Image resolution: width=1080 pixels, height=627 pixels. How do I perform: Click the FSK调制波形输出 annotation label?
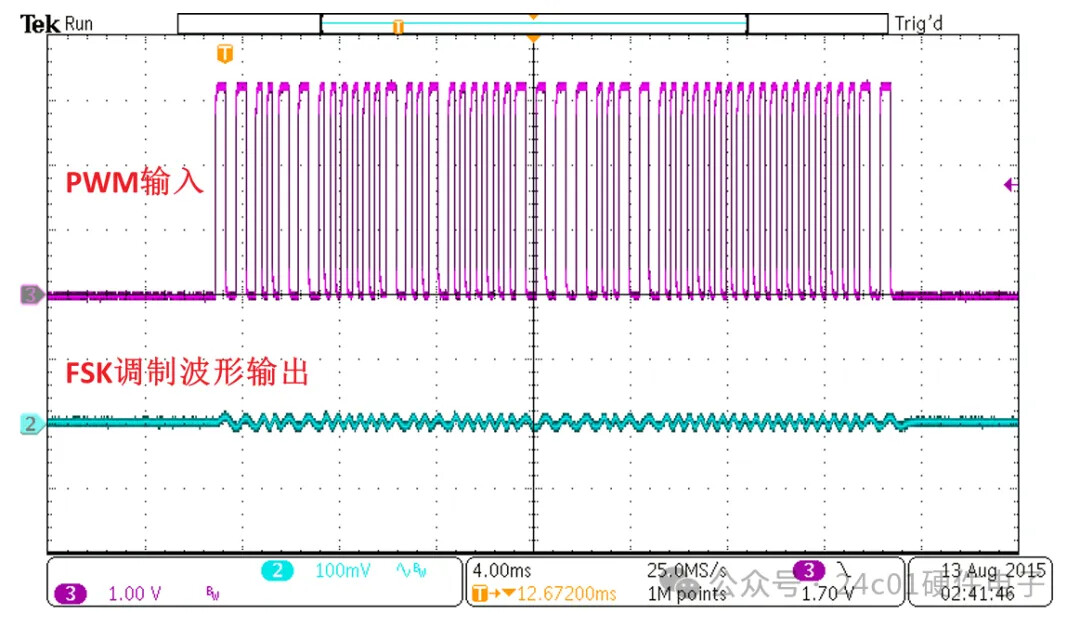pos(187,372)
